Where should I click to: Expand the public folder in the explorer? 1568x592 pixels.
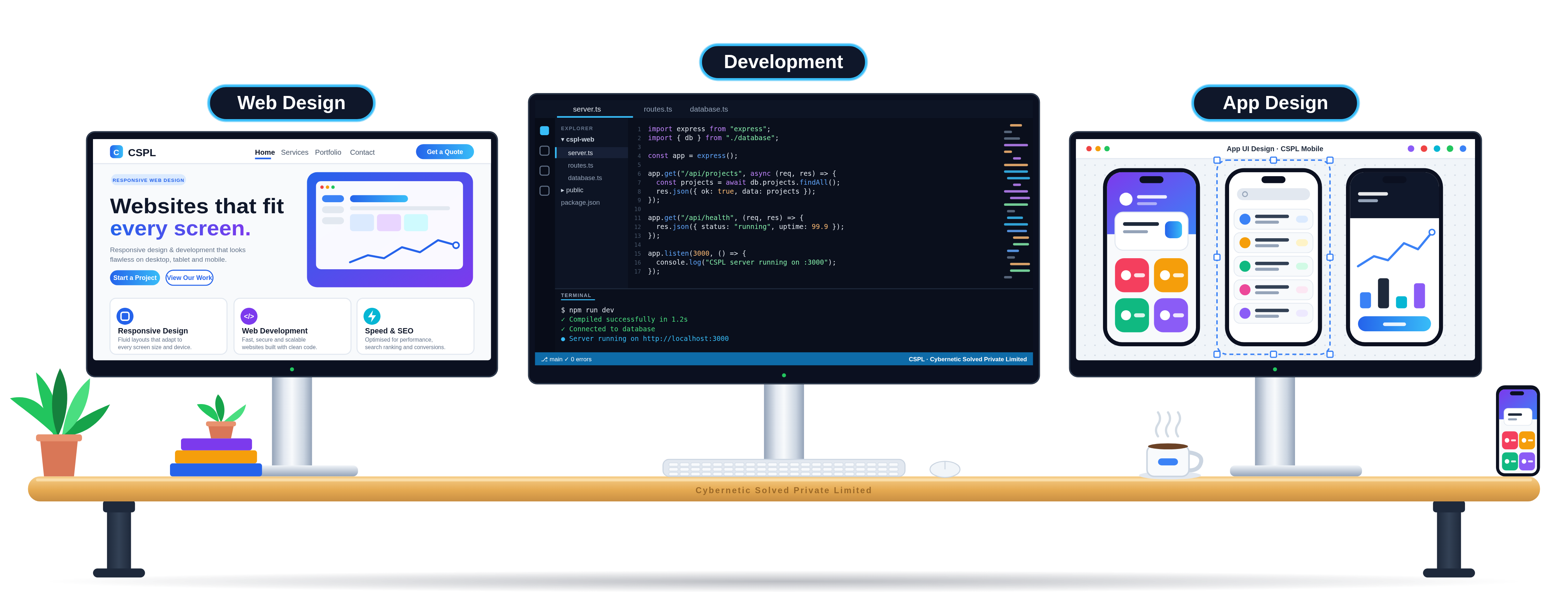[572, 190]
